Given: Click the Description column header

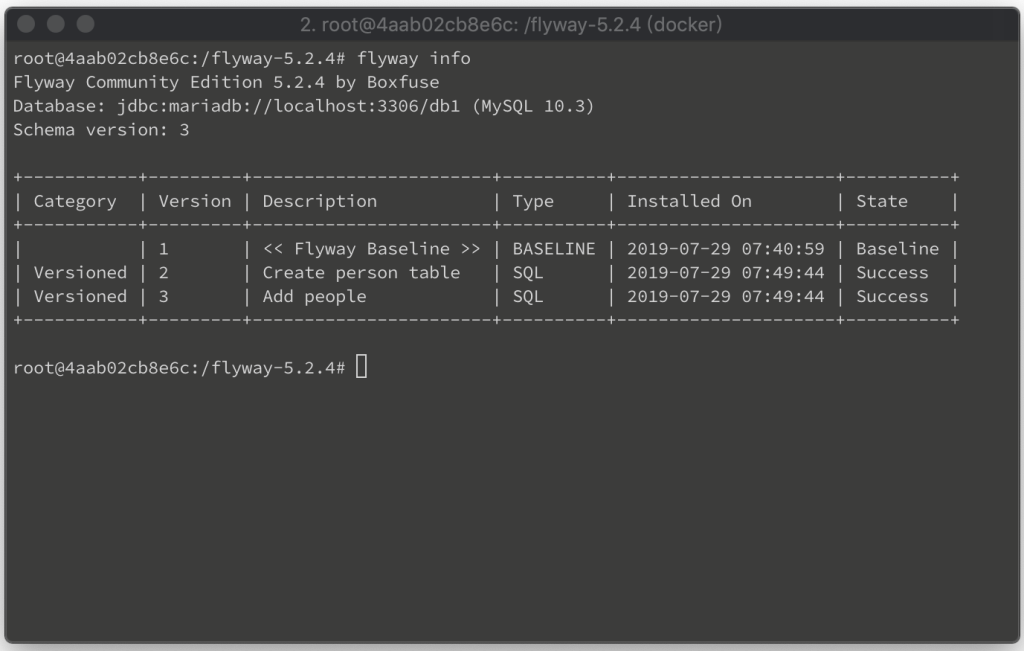Looking at the screenshot, I should pos(319,201).
